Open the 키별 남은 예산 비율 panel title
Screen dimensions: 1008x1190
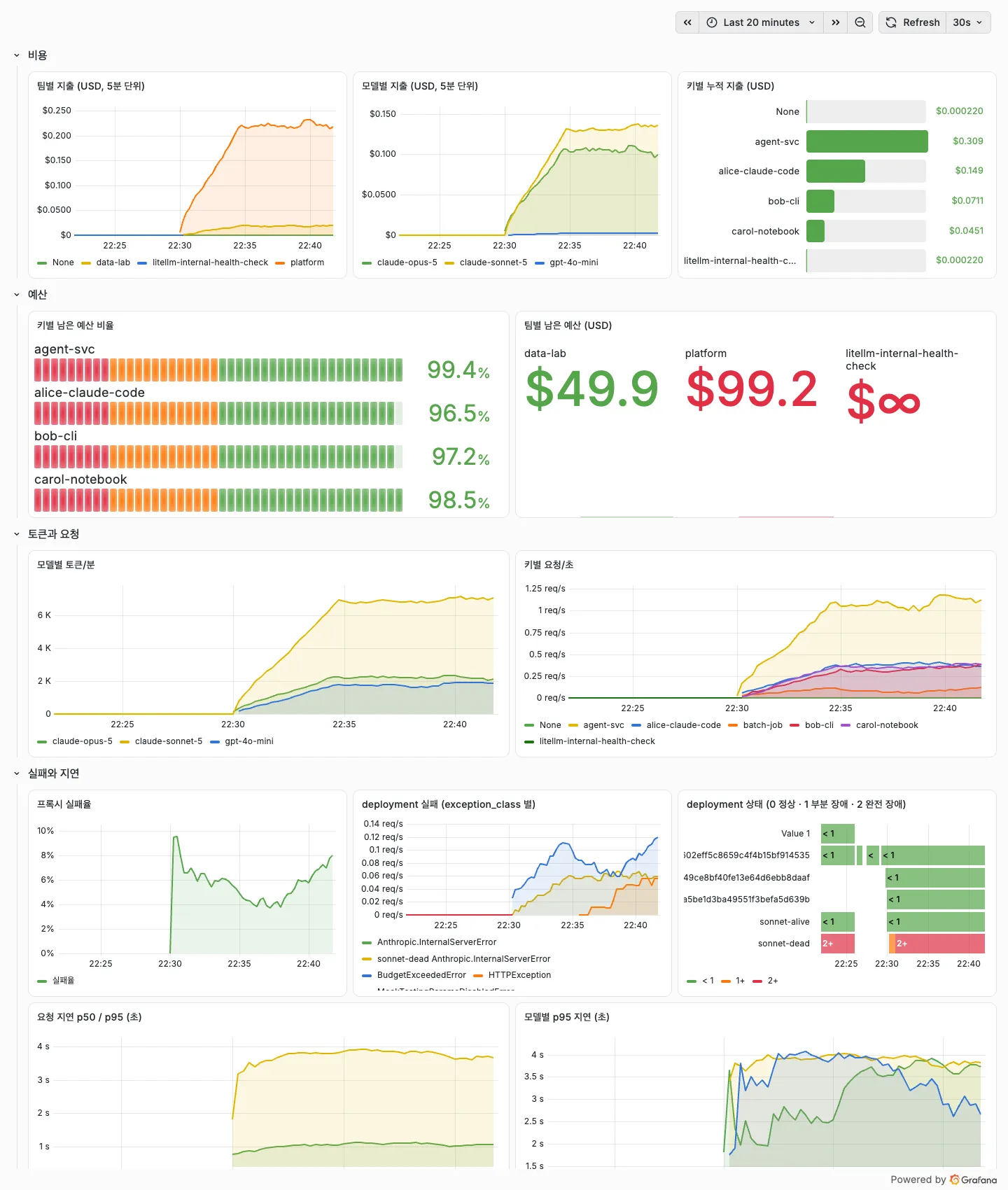pos(76,325)
